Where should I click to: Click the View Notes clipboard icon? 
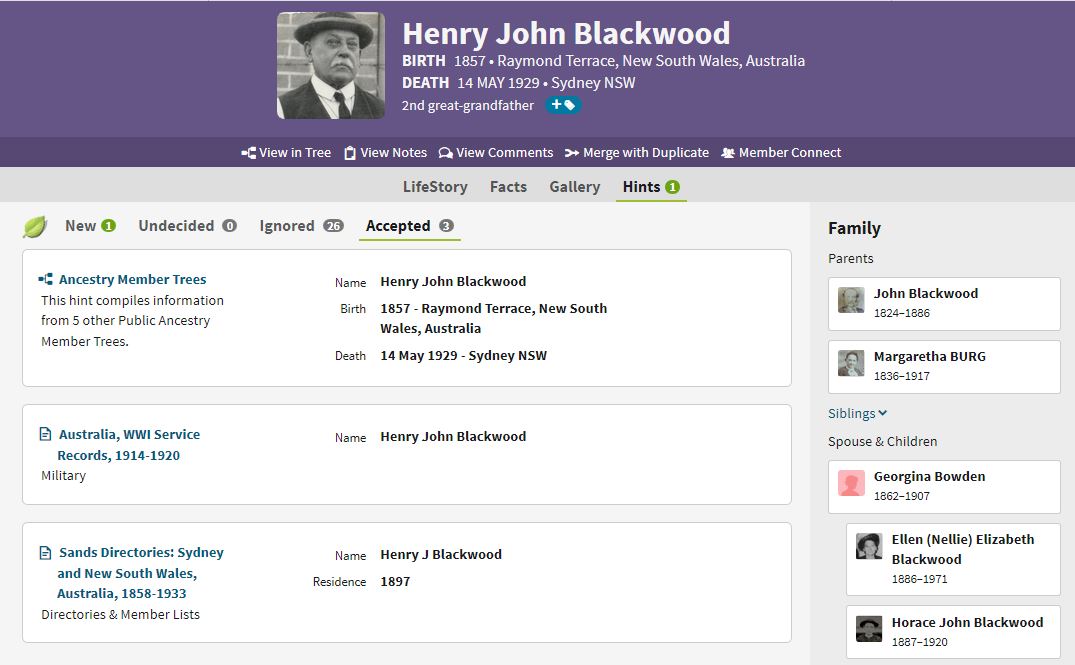(349, 153)
